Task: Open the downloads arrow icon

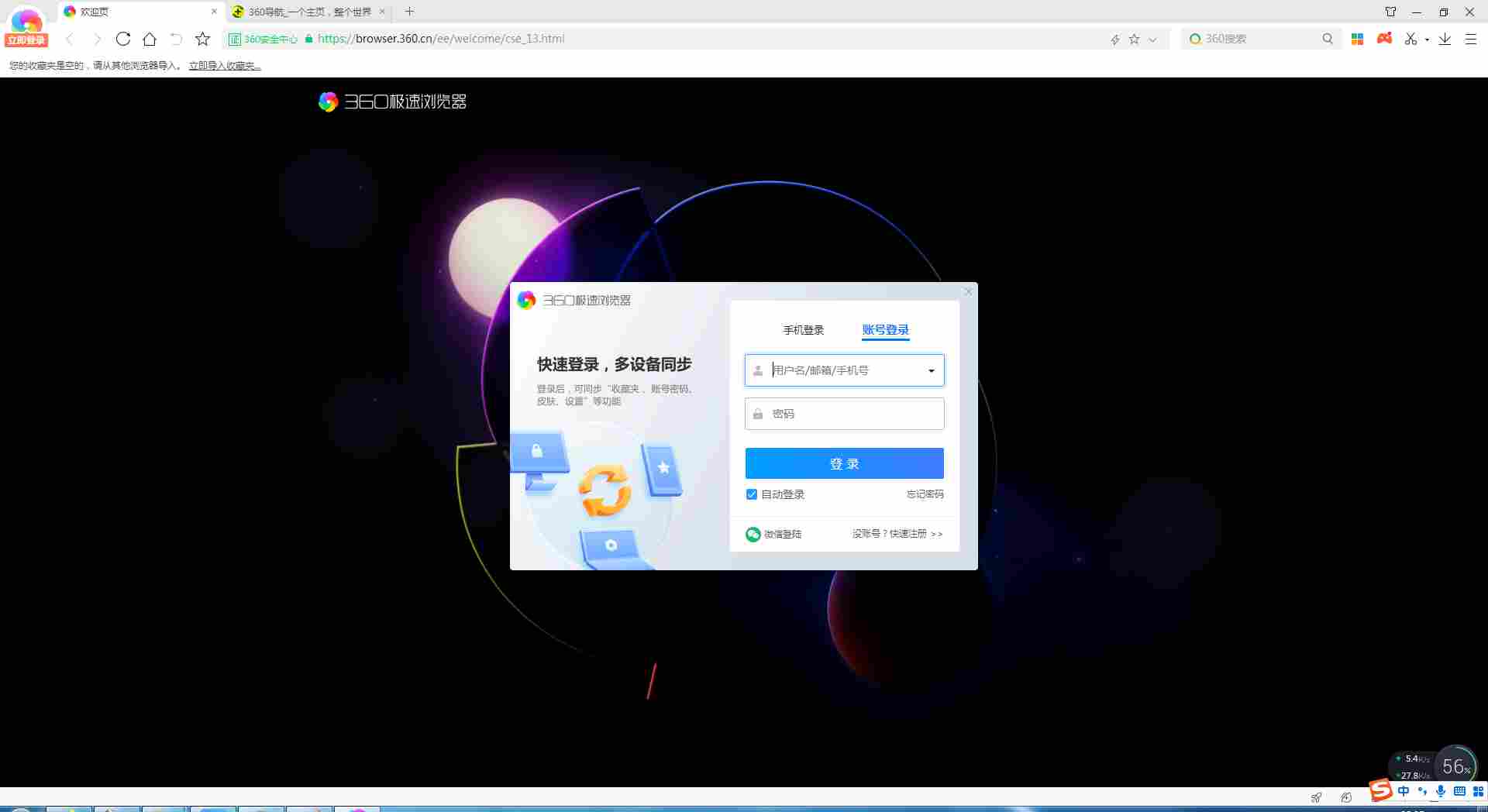Action: click(x=1445, y=39)
